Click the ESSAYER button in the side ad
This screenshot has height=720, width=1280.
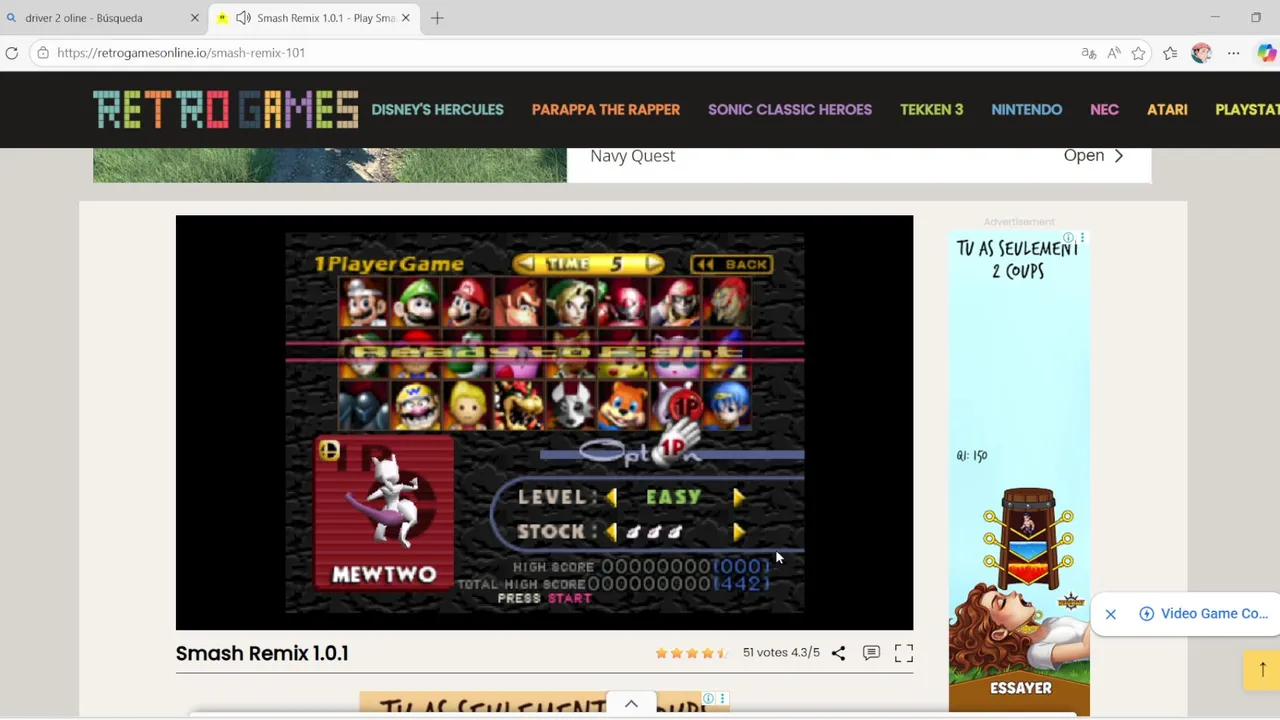tap(1020, 688)
